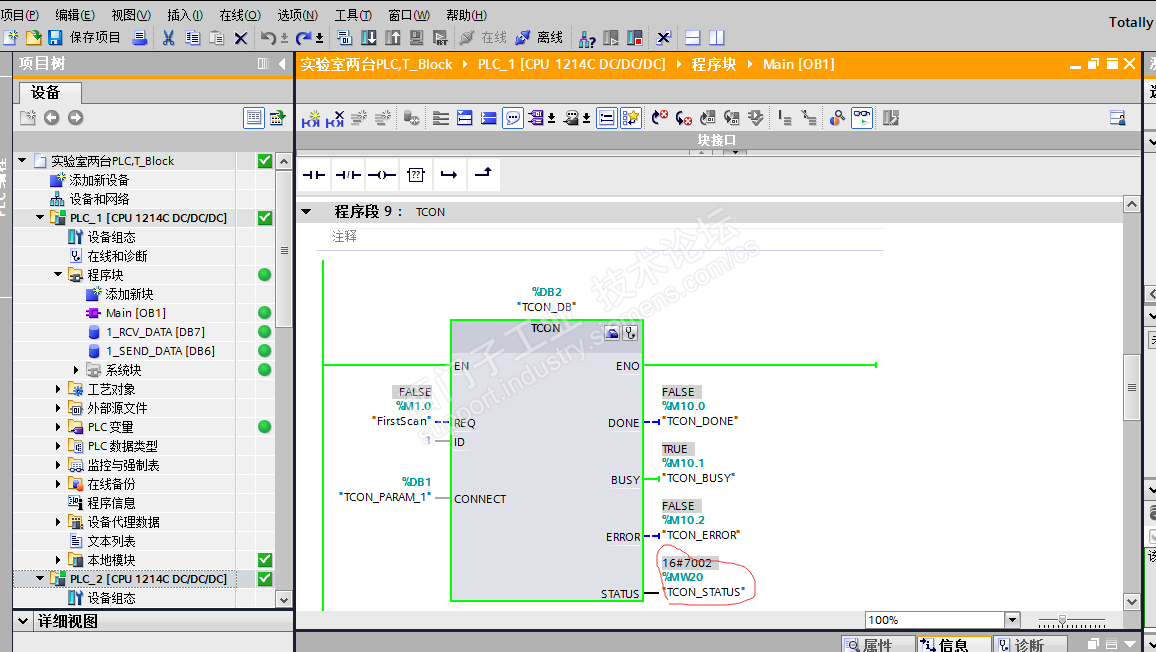The height and width of the screenshot is (652, 1156).
Task: Open all networks icon
Action: coord(464,118)
